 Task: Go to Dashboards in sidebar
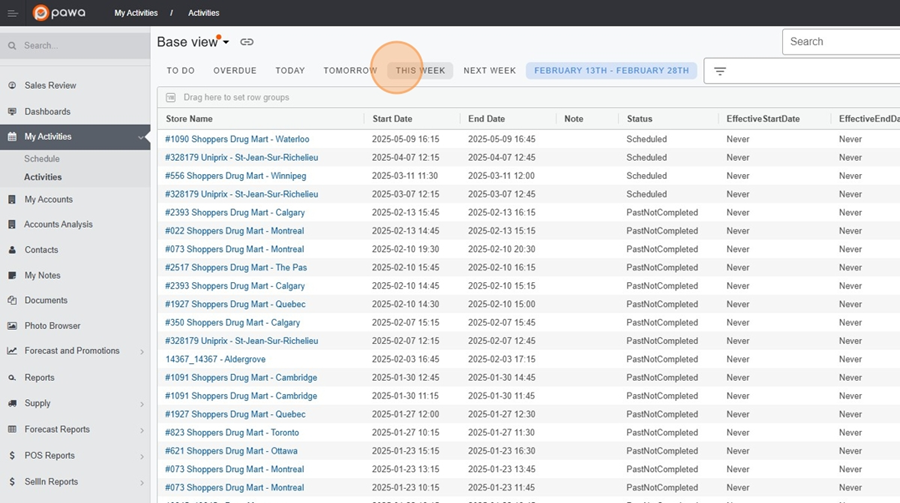click(47, 112)
